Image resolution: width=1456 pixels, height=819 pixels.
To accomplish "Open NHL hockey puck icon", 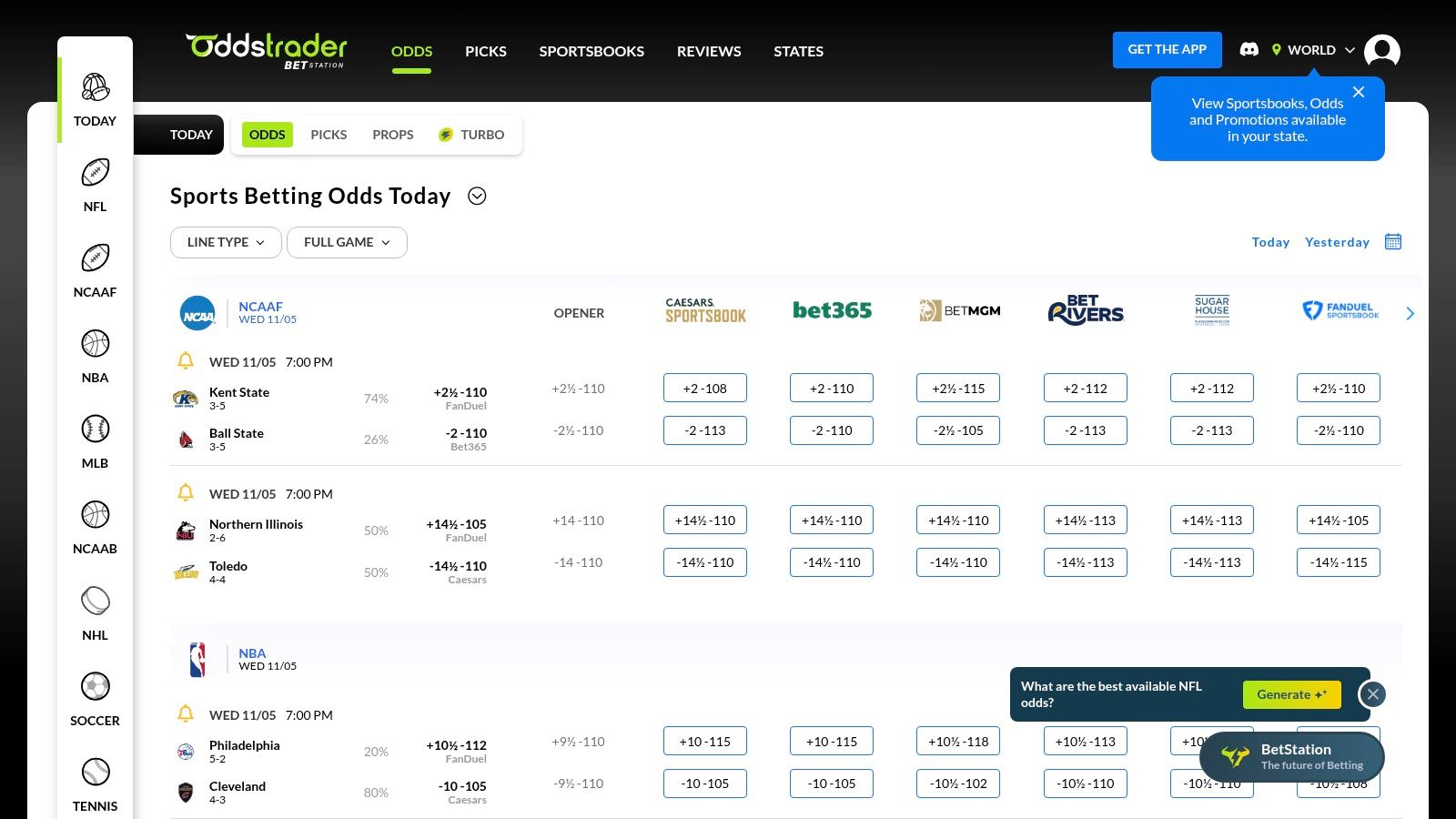I will click(x=95, y=602).
